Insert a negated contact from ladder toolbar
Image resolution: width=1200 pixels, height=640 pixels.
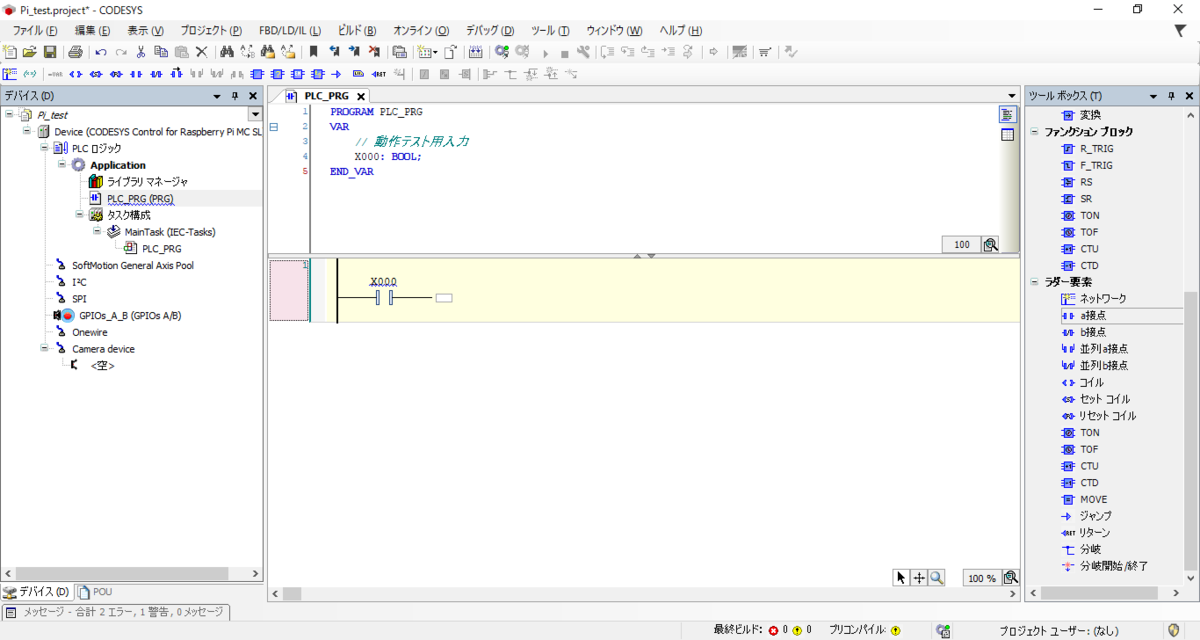[x=156, y=74]
